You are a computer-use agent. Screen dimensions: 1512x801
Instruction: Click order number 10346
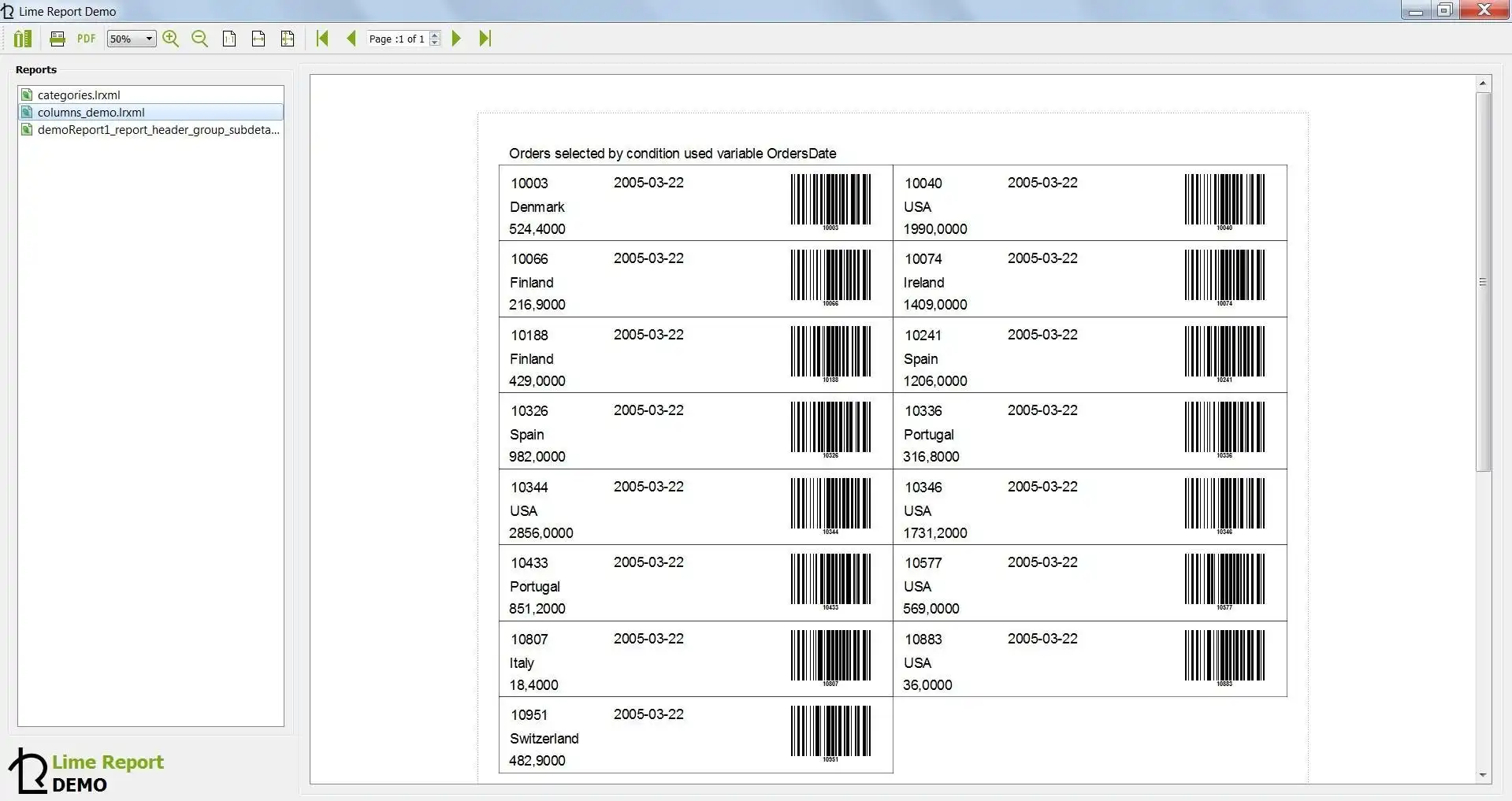(x=923, y=488)
